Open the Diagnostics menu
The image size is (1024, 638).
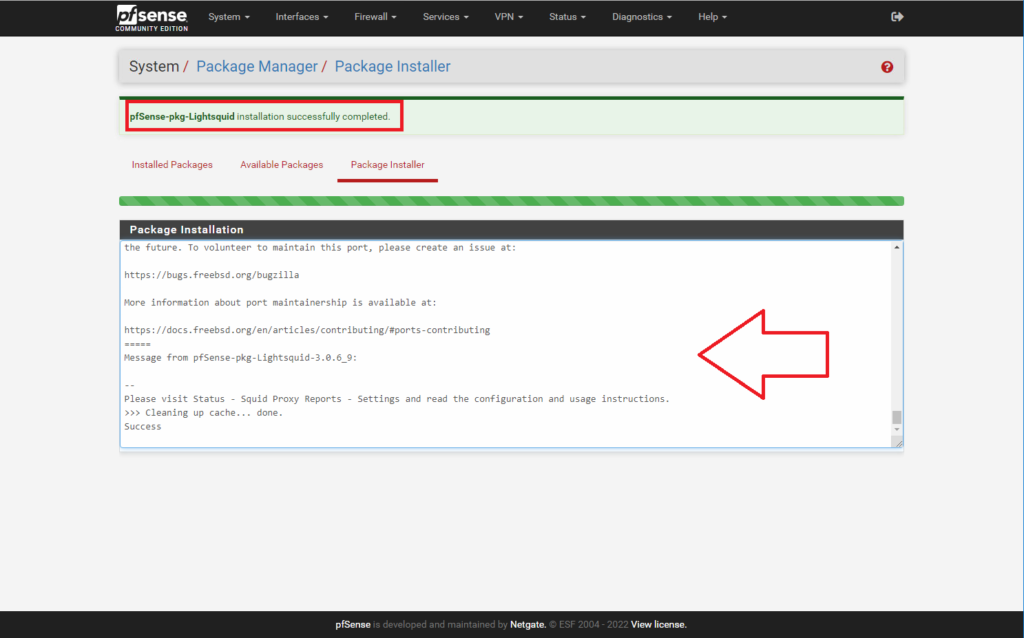coord(641,17)
